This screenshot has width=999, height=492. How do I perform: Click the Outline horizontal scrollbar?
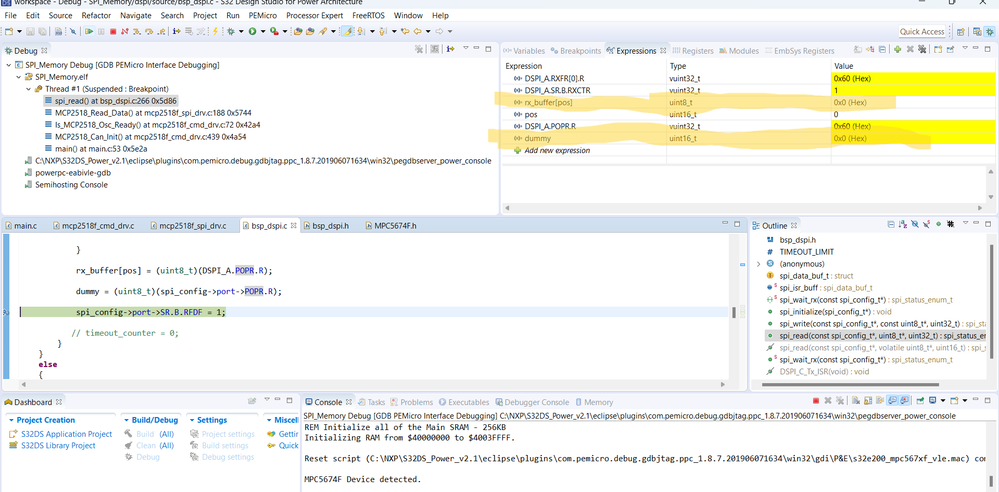tap(851, 384)
